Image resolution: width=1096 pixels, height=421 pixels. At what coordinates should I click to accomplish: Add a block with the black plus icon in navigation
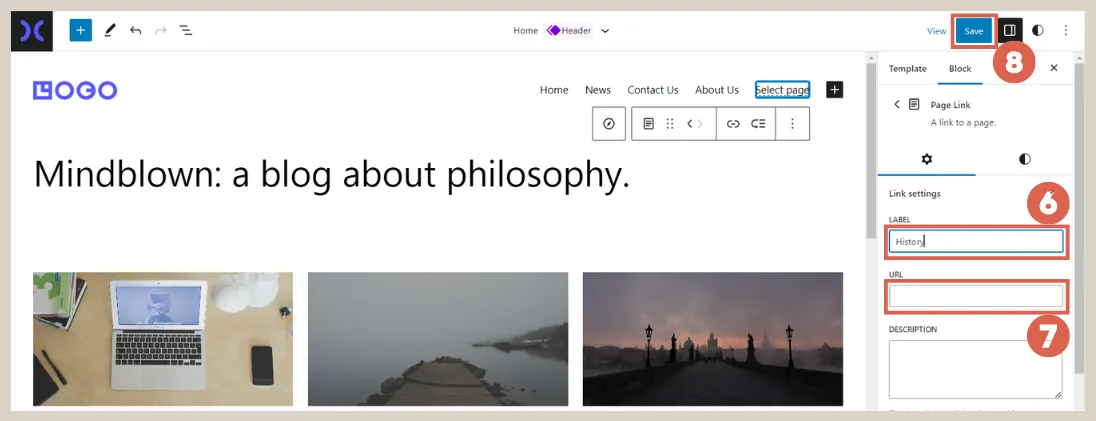click(x=835, y=90)
